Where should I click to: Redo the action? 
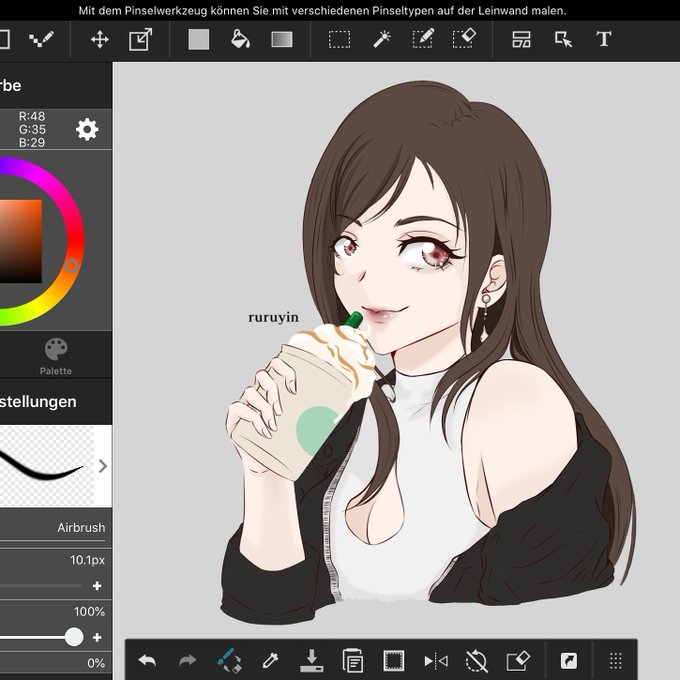point(187,661)
